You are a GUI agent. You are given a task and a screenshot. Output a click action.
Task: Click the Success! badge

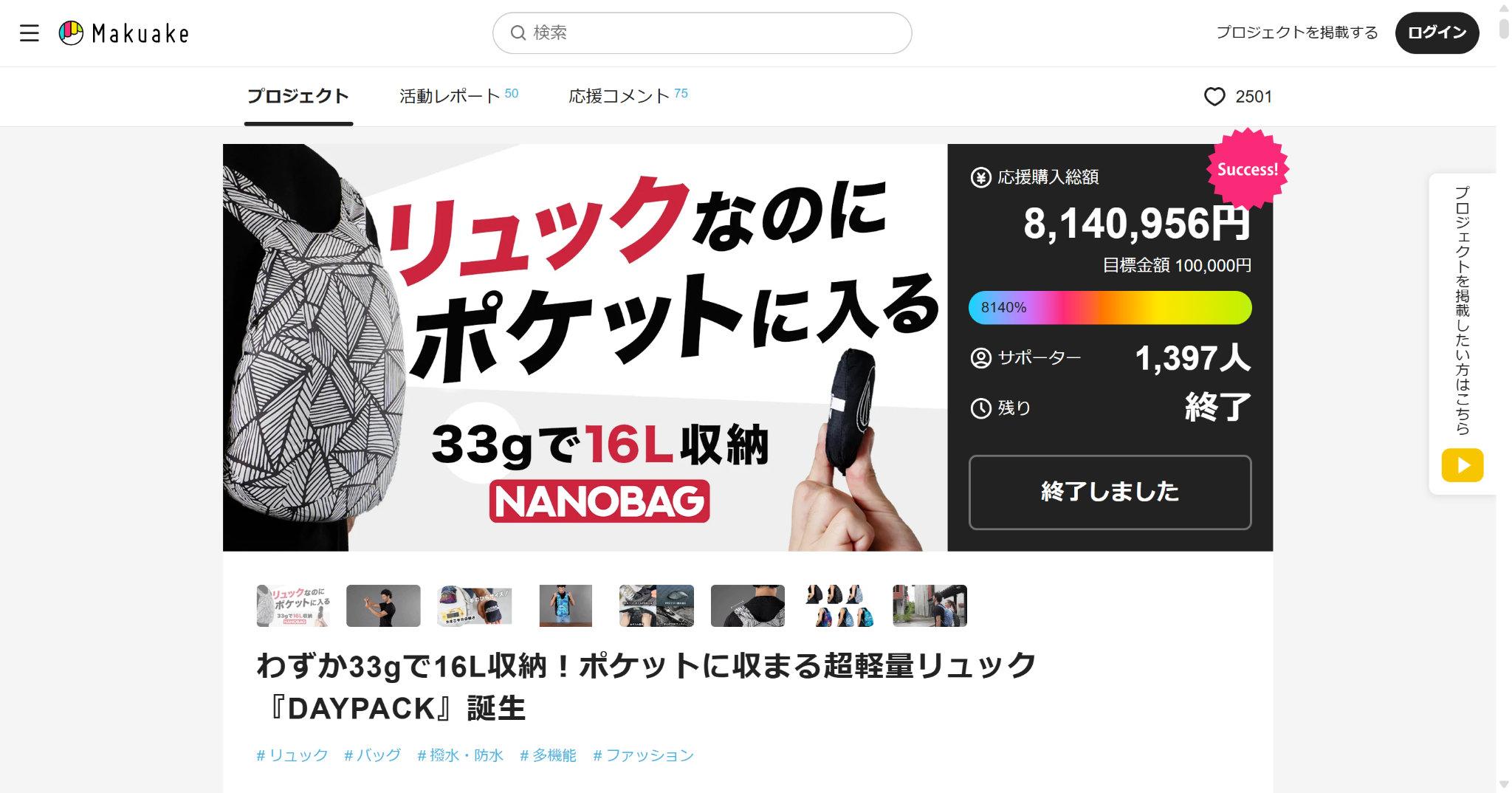point(1248,169)
